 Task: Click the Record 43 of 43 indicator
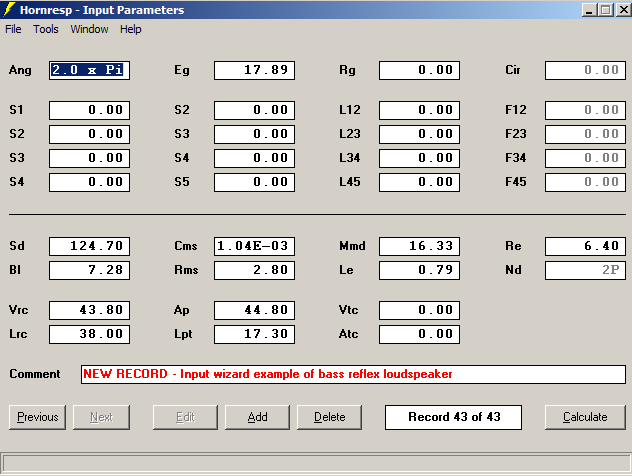453,417
